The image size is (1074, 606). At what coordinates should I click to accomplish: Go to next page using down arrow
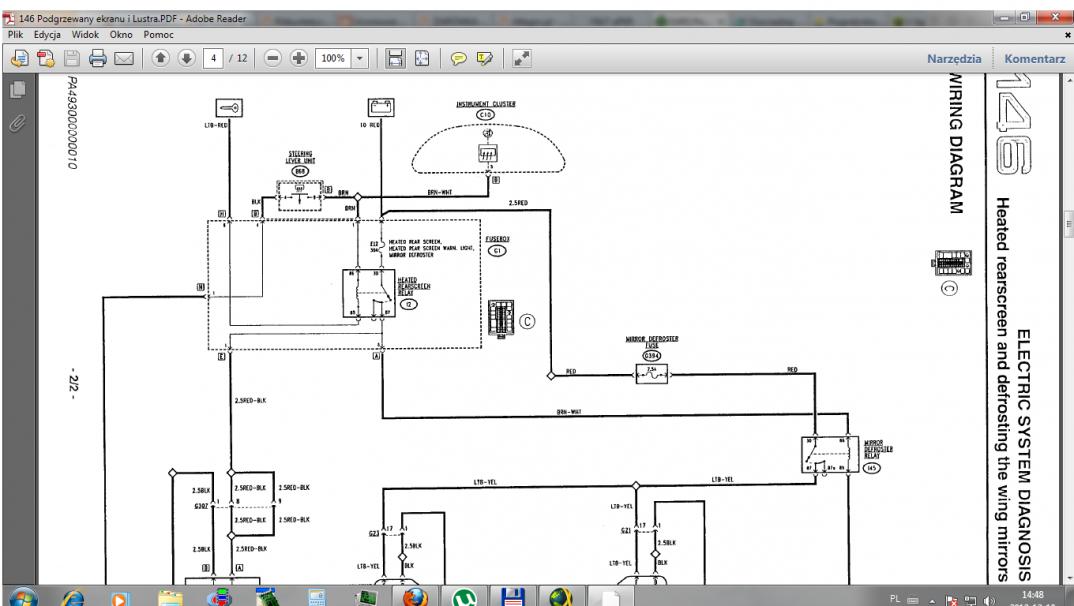point(187,59)
